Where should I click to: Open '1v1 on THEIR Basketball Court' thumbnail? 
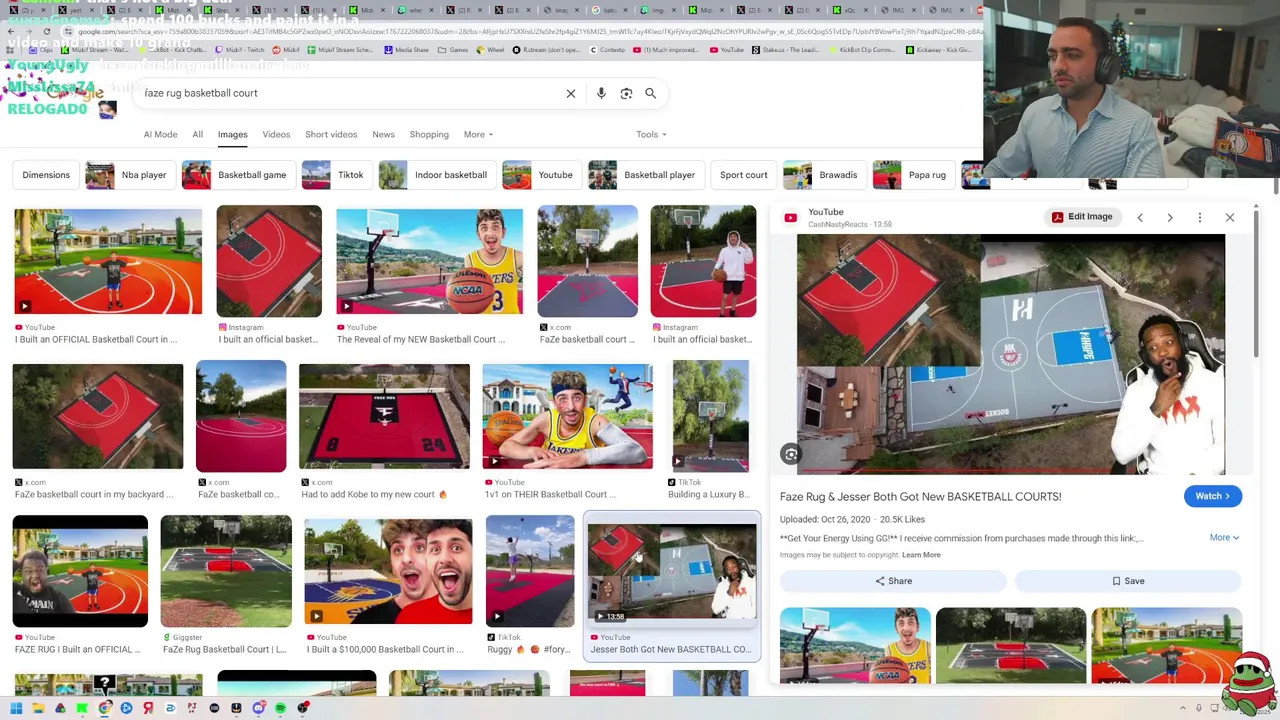click(567, 416)
